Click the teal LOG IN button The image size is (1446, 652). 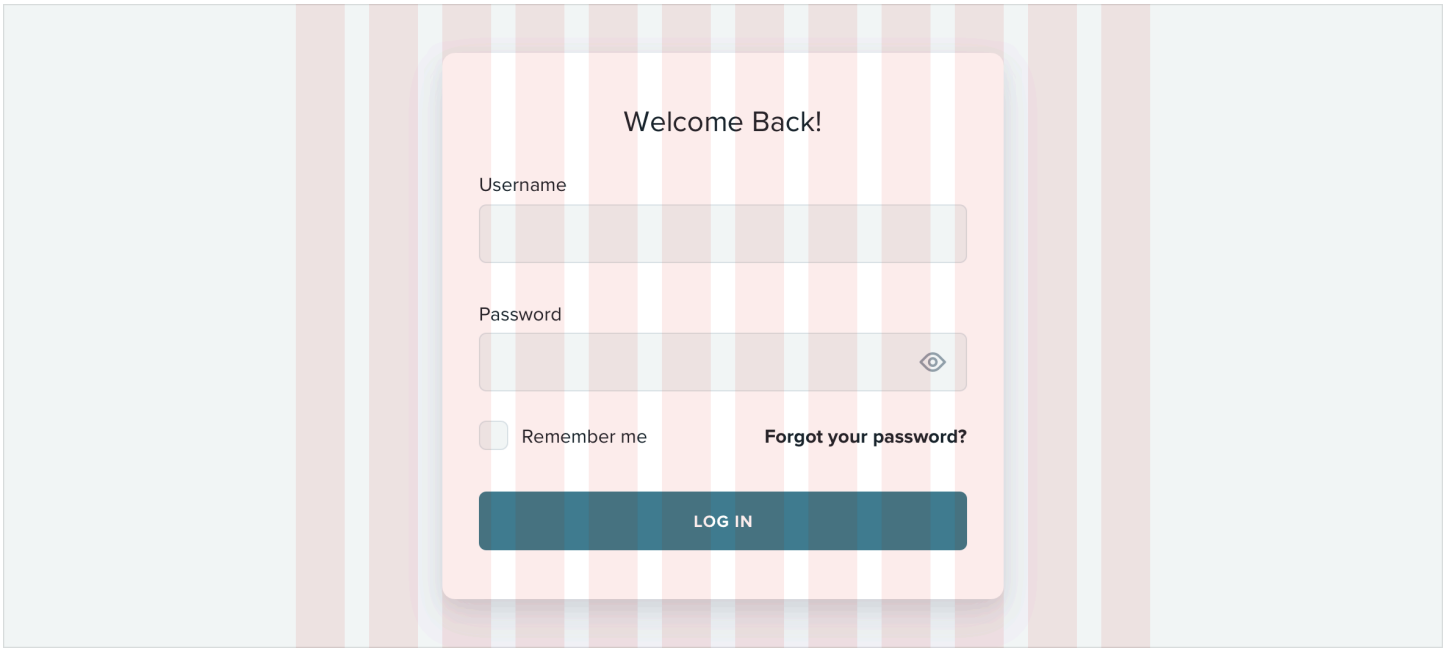click(x=722, y=521)
